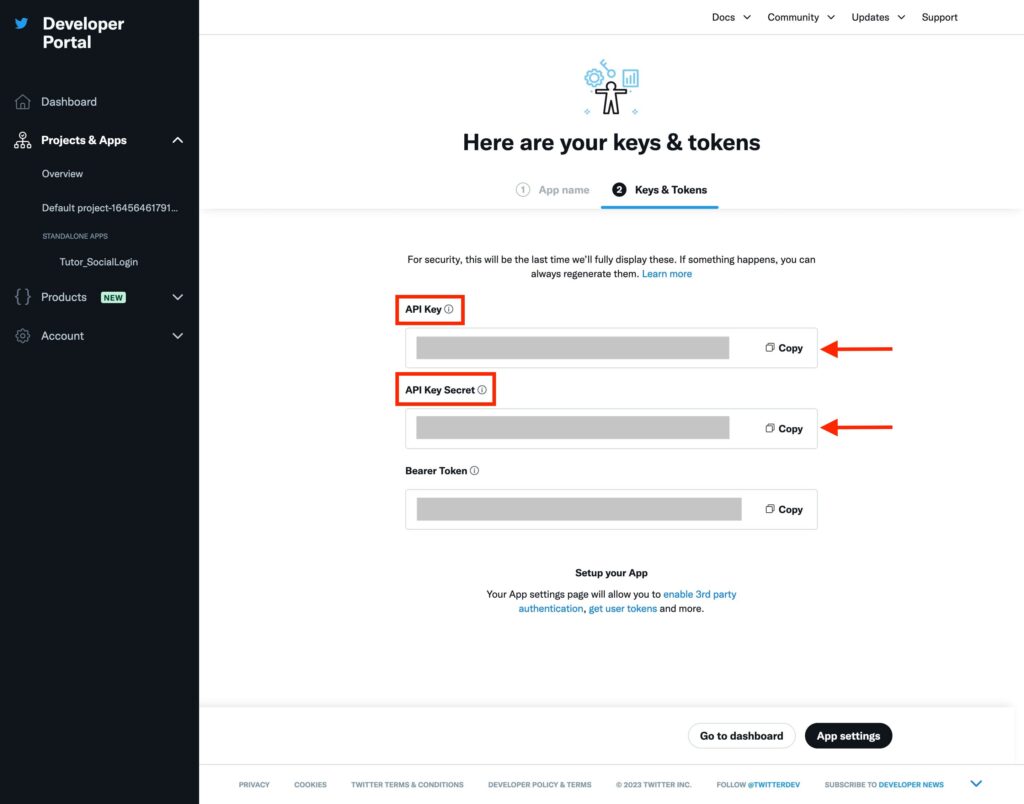Click the Dashboard home icon
This screenshot has height=804, width=1024.
point(23,102)
